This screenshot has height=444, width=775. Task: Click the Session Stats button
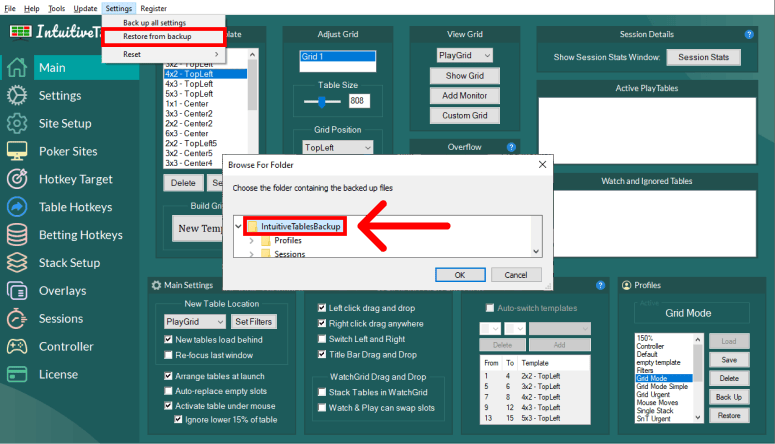click(703, 57)
